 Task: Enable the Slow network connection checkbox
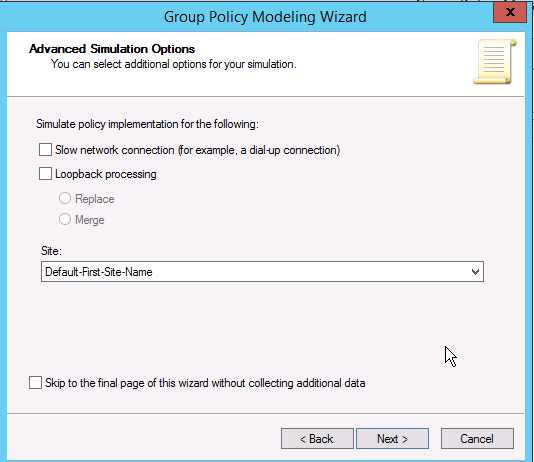click(45, 150)
